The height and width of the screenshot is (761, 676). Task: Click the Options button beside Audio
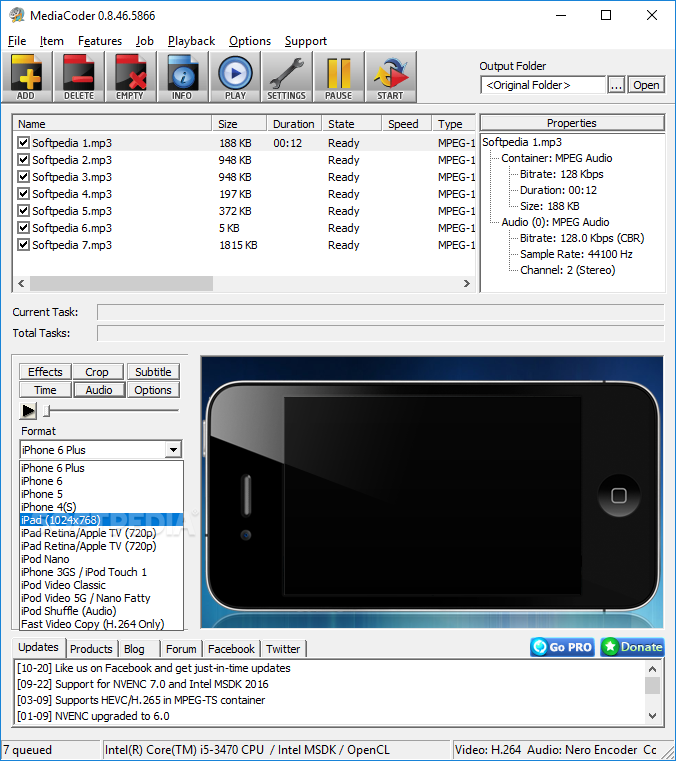(x=153, y=390)
